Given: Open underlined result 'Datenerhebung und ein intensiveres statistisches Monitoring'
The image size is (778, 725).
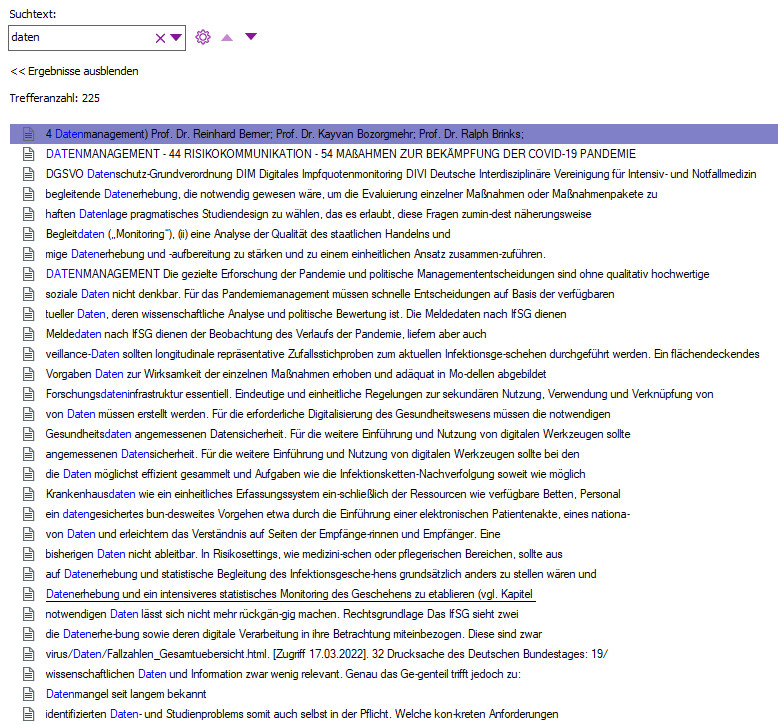Looking at the screenshot, I should point(290,594).
